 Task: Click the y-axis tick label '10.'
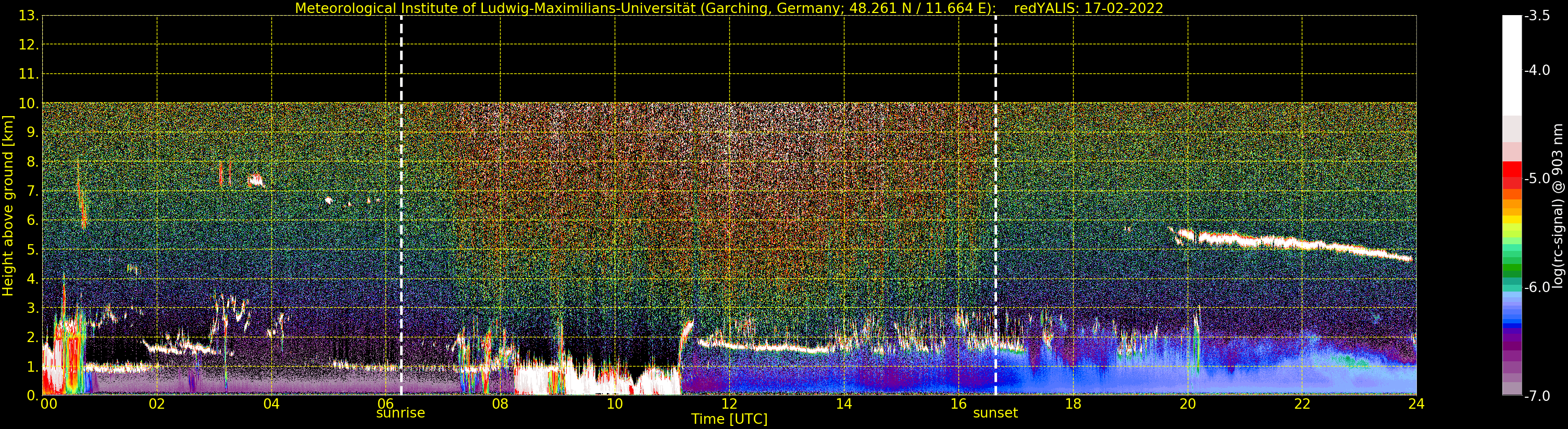click(x=29, y=104)
